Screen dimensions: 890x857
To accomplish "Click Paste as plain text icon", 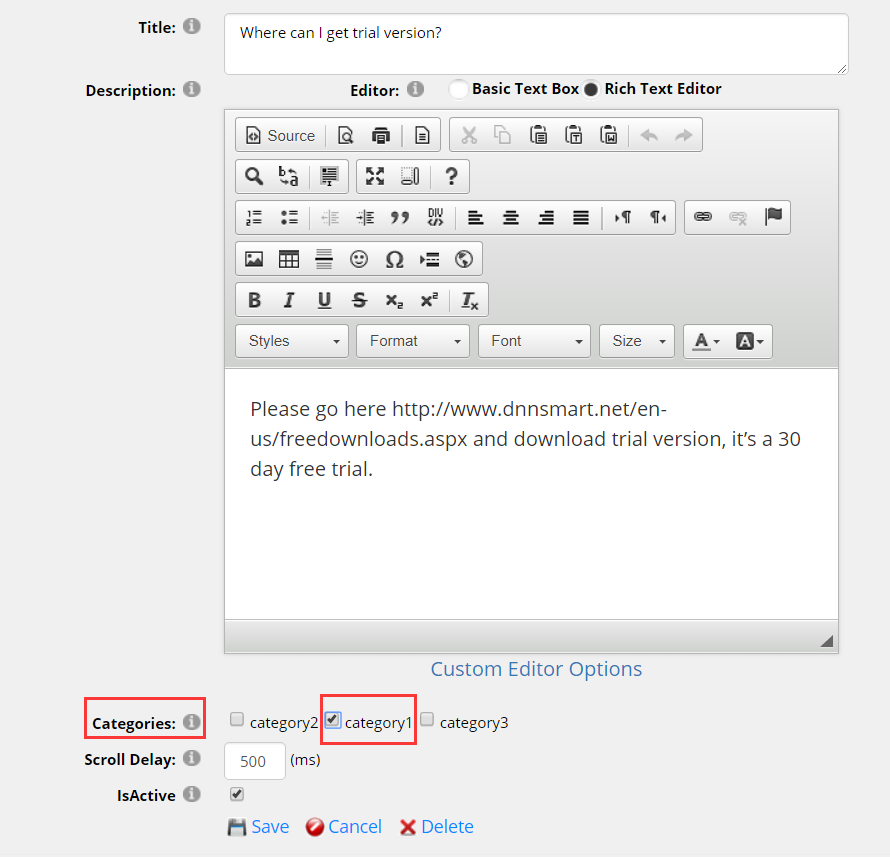I will point(573,135).
